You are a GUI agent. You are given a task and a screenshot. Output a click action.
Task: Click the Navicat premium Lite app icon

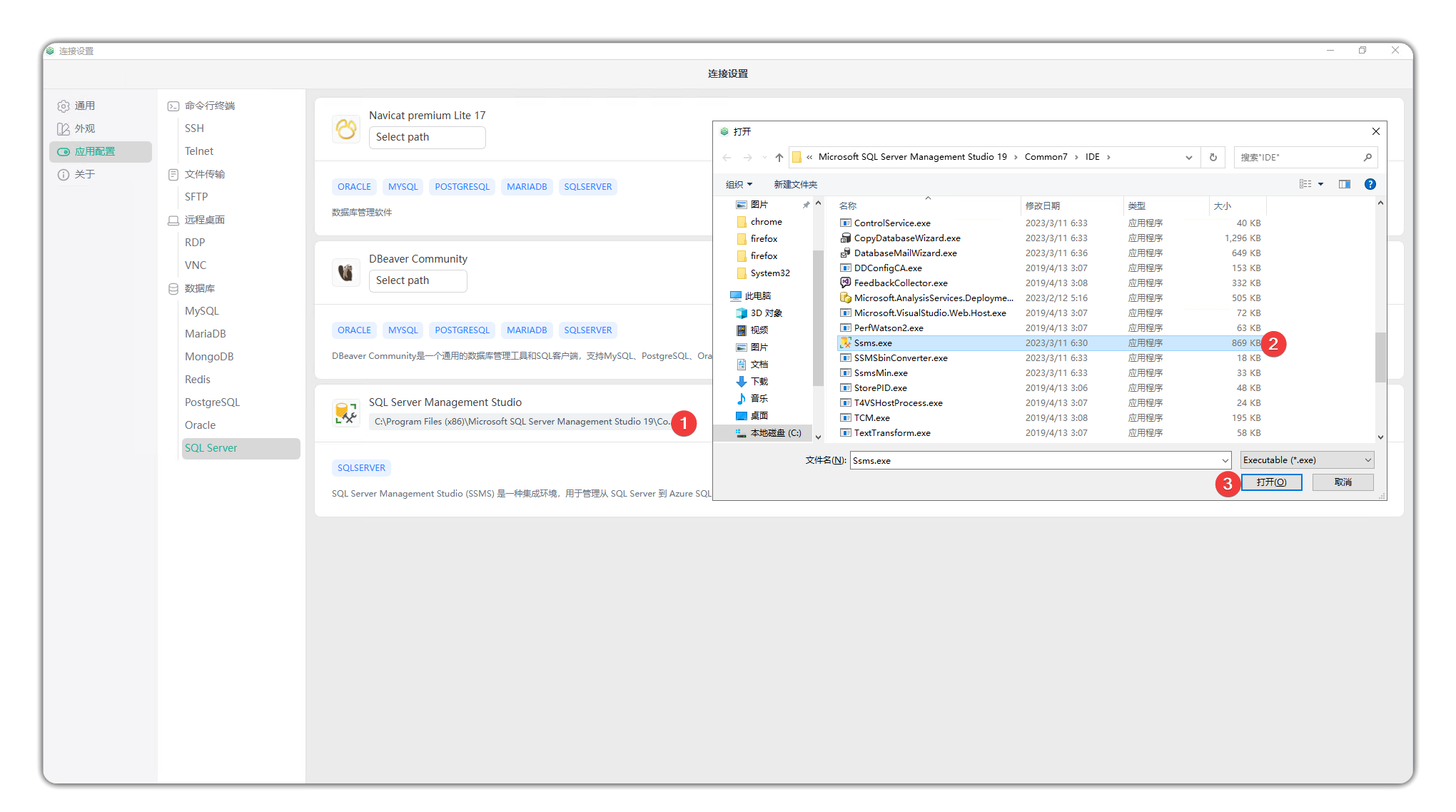[346, 129]
